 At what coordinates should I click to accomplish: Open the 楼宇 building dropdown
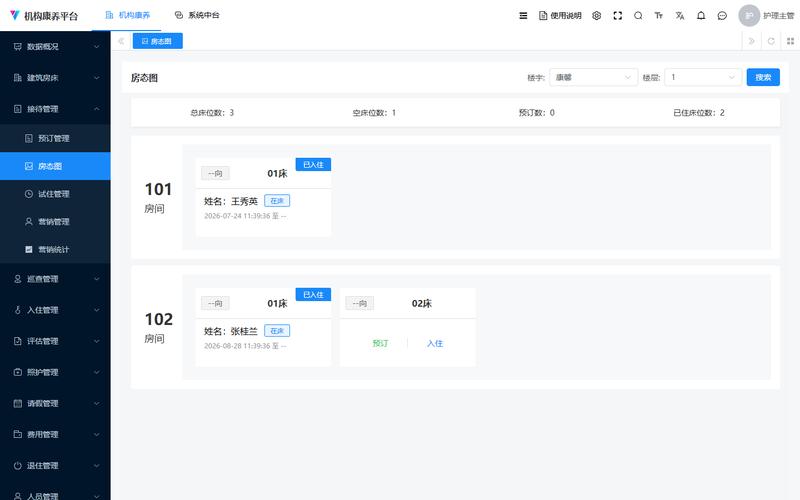point(593,78)
